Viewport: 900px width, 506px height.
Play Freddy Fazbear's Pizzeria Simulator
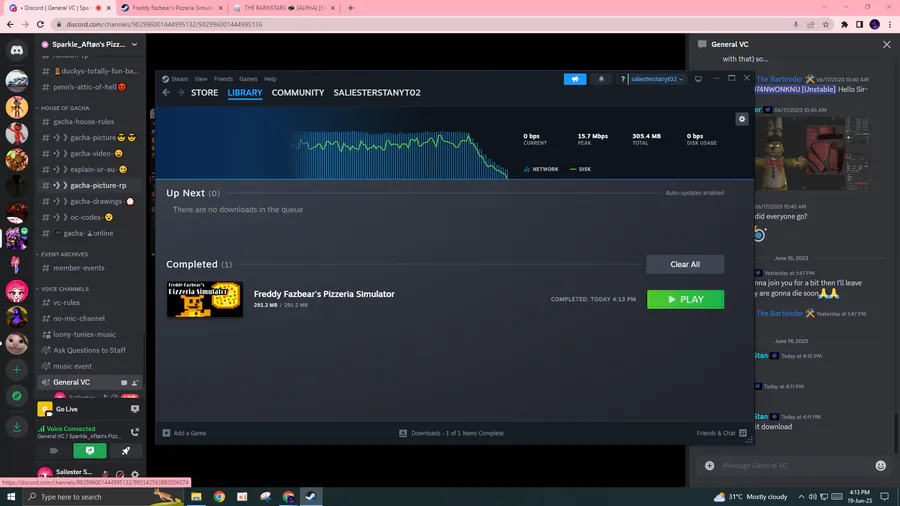tap(685, 299)
